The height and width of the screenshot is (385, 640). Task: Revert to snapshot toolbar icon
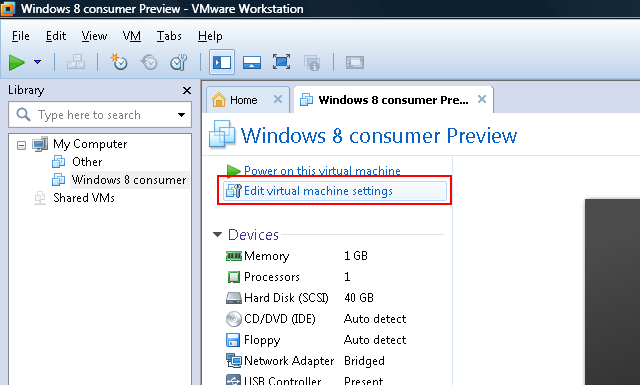(149, 62)
